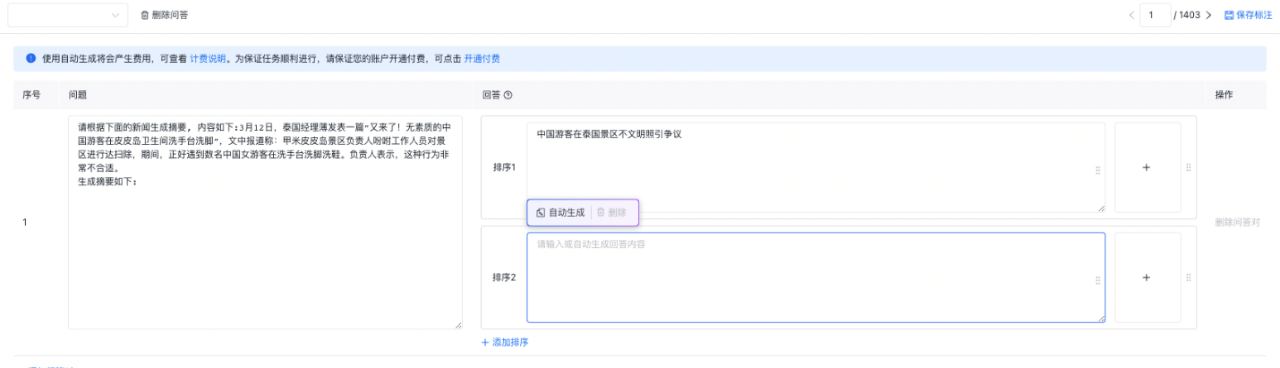The image size is (1280, 368).
Task: Click the 自动生成 button
Action: click(560, 212)
